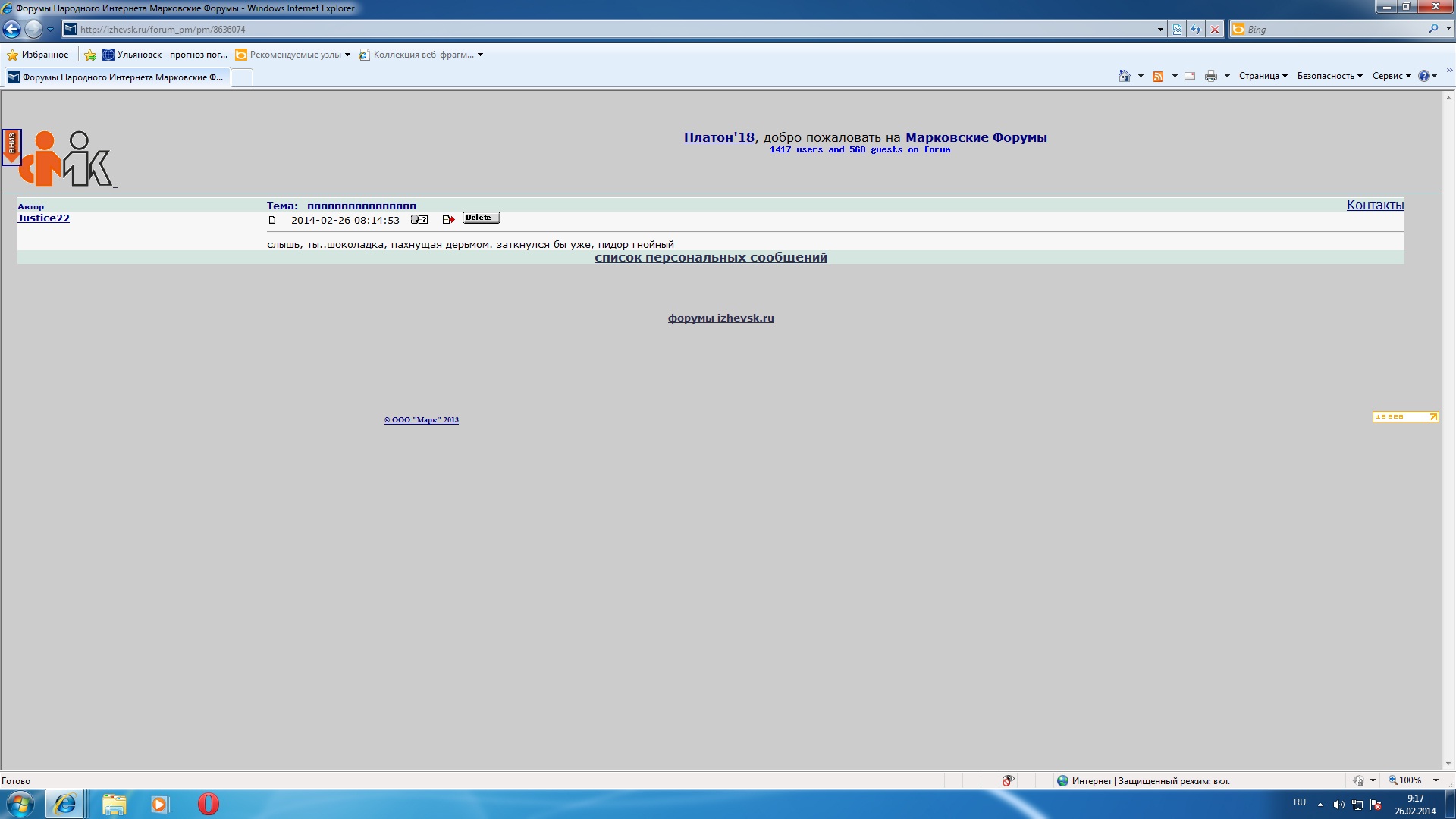Viewport: 1456px width, 819px height.
Task: Click the profile info icon beside the timestamp
Action: (419, 220)
